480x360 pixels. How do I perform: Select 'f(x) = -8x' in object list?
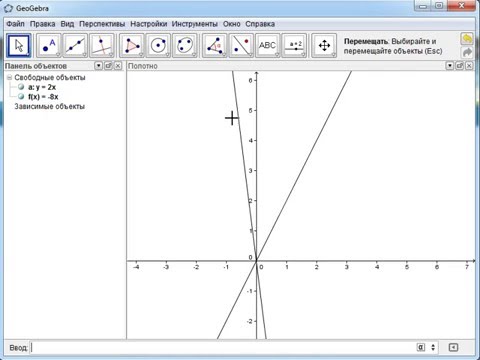43,97
